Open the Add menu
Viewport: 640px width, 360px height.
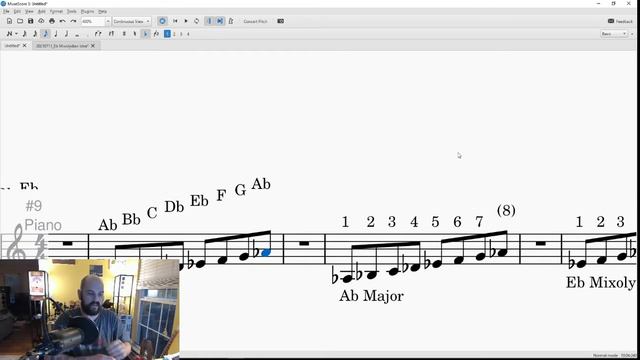point(42,11)
